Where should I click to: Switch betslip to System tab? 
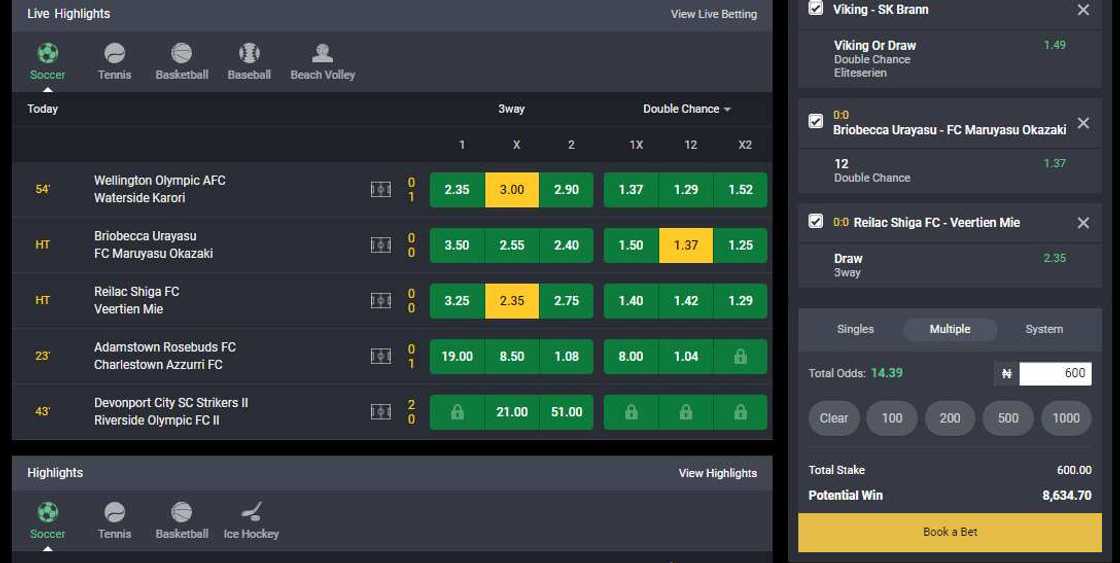coord(1044,329)
